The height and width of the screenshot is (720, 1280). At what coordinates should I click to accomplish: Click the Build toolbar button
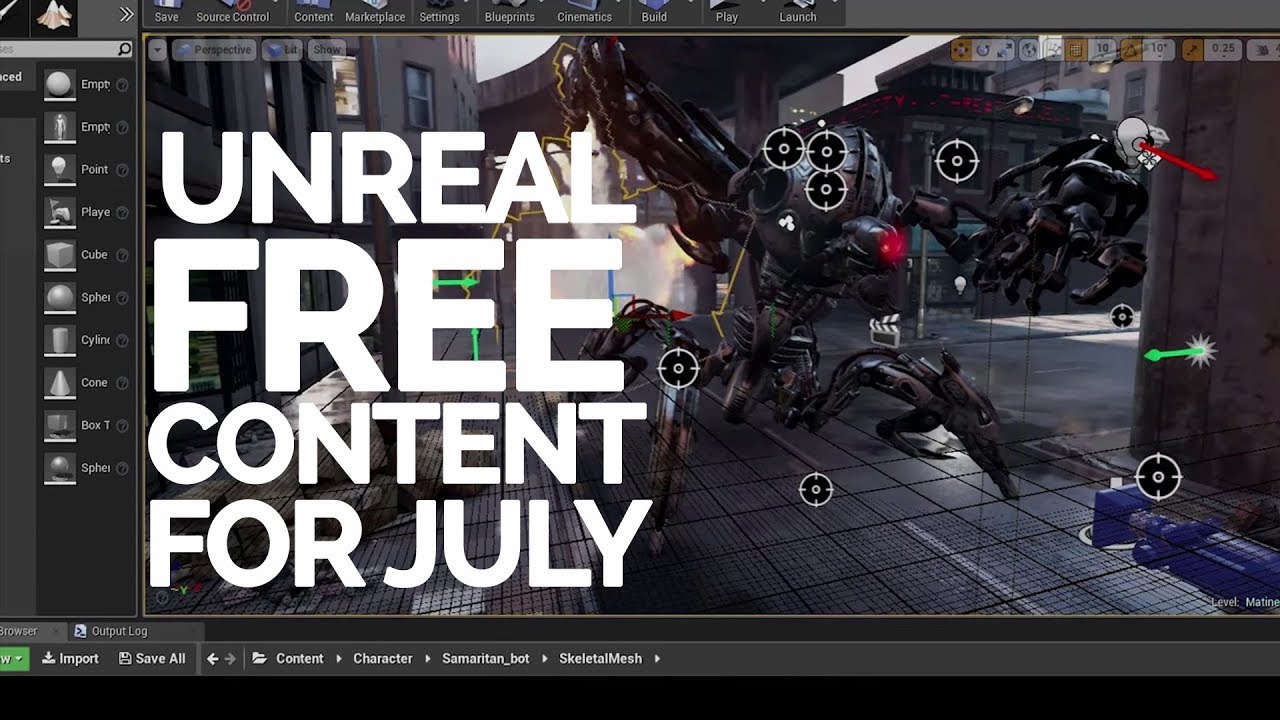(654, 12)
